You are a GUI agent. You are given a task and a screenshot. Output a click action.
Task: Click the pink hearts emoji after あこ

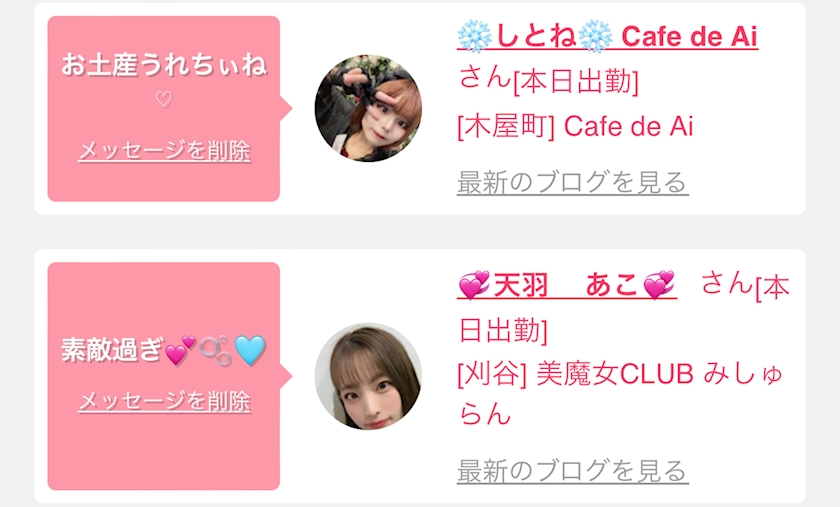[x=659, y=285]
